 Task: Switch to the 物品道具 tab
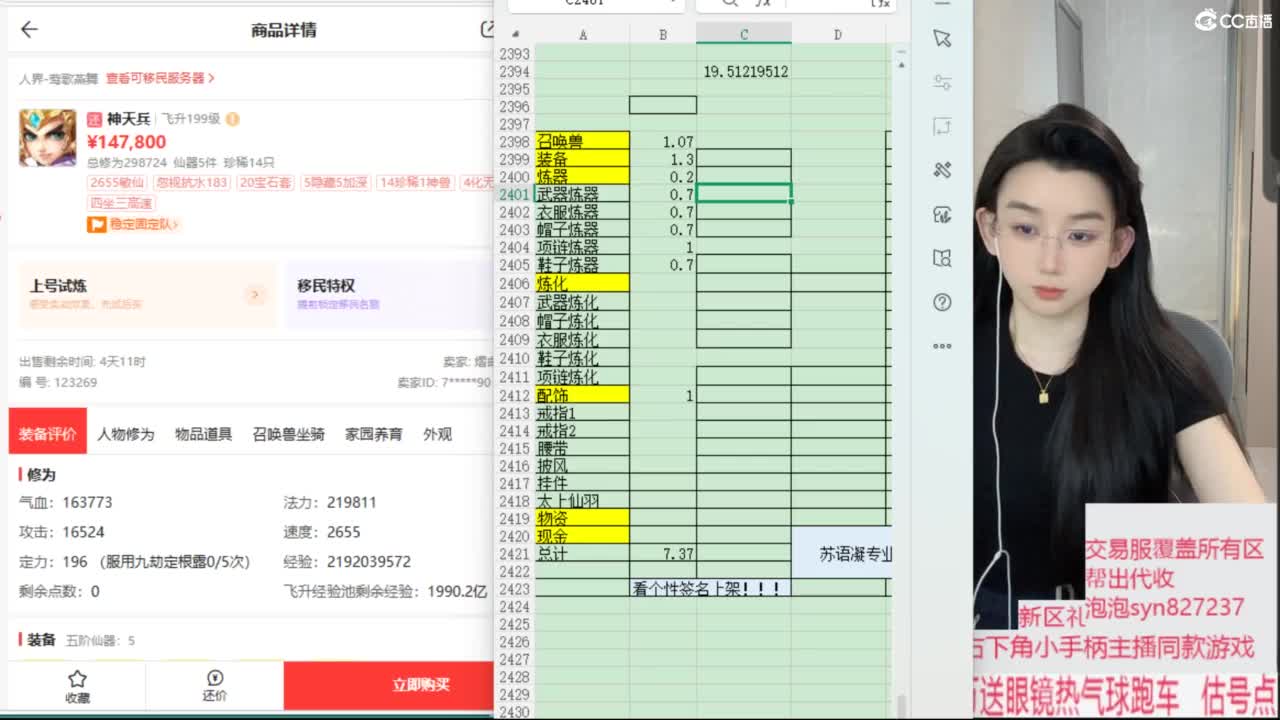pos(203,434)
